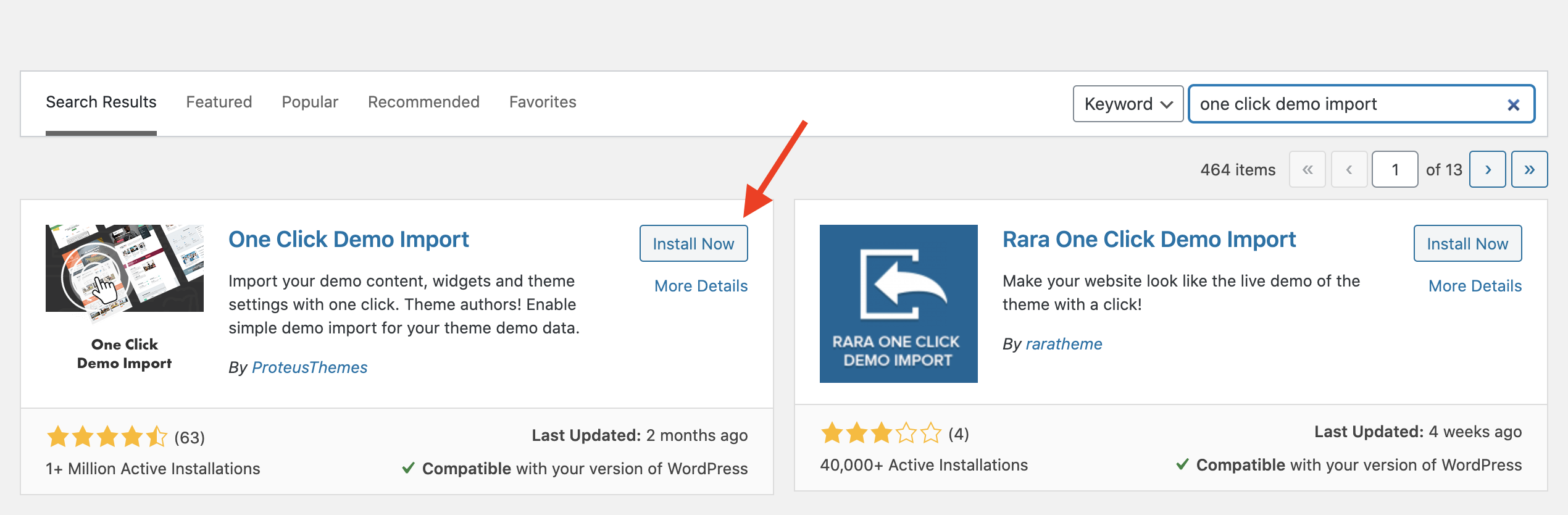Click the star rating of Rara plugin

coord(881,433)
